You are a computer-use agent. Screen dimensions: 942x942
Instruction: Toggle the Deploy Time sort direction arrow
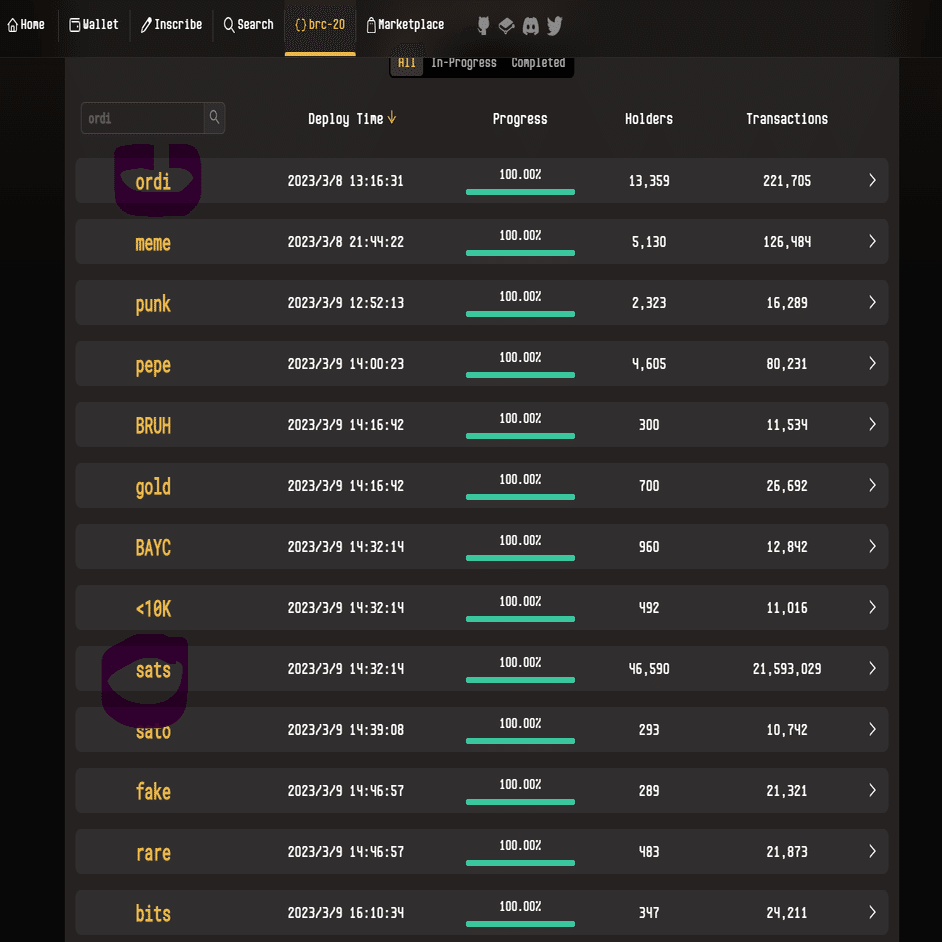[390, 117]
